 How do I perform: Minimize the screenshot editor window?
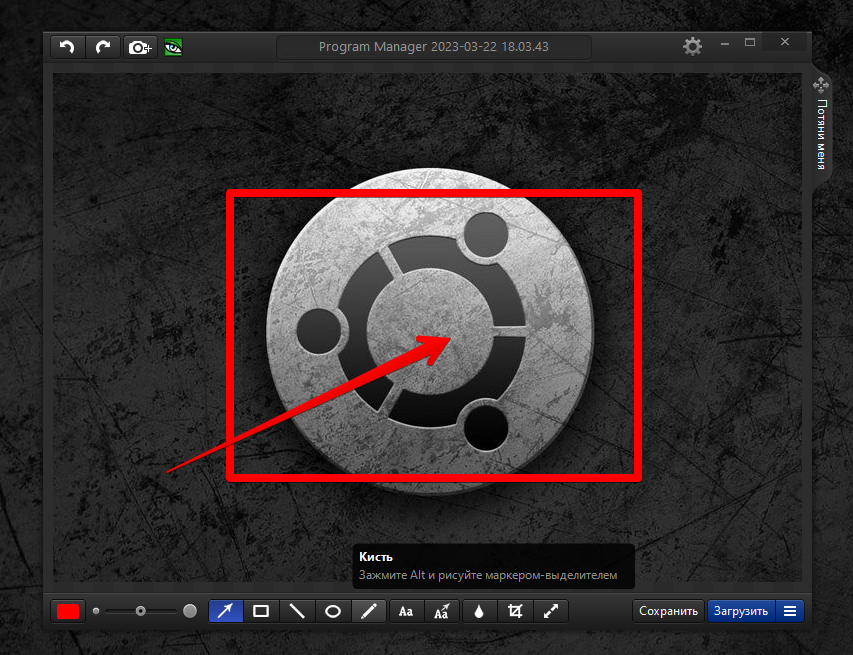[x=725, y=43]
